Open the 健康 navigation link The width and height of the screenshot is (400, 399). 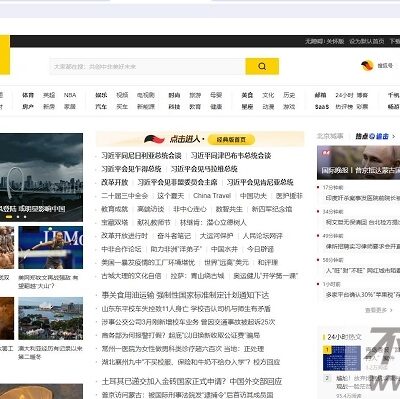tap(216, 107)
